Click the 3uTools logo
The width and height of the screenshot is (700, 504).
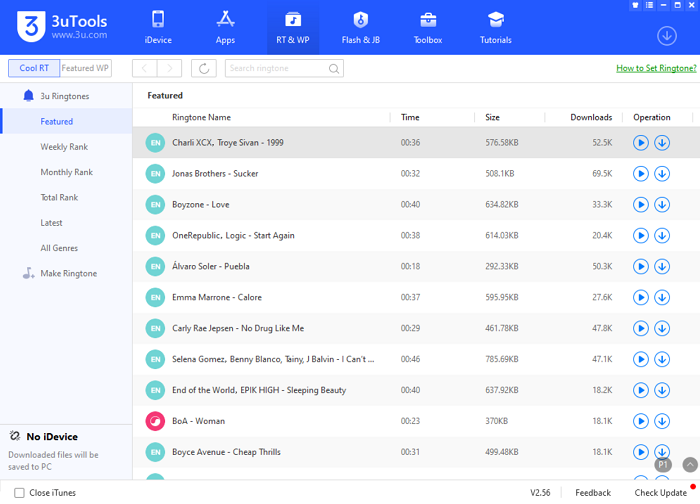(x=62, y=26)
